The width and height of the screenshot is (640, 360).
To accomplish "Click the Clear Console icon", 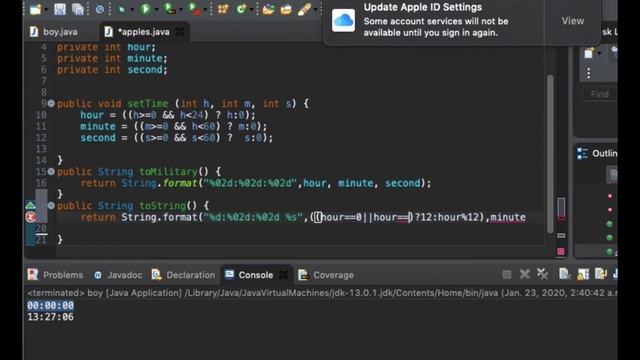I will [564, 274].
